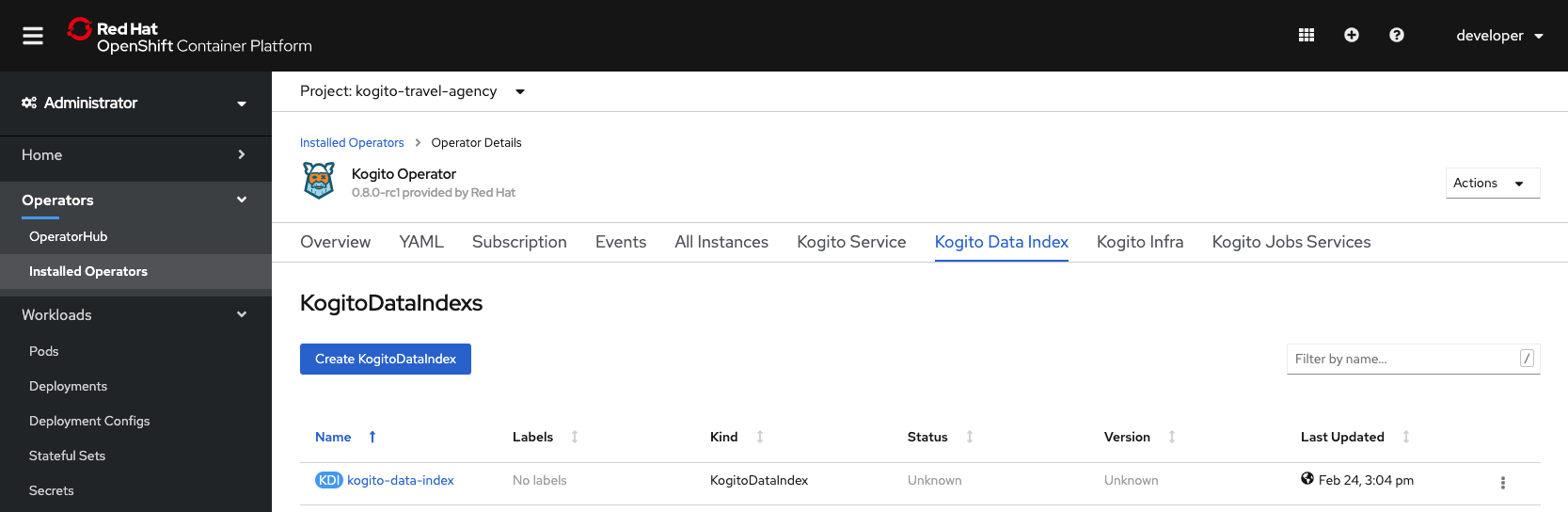The height and width of the screenshot is (512, 1568).
Task: Switch to the Kogito Jobs Services tab
Action: click(1291, 242)
